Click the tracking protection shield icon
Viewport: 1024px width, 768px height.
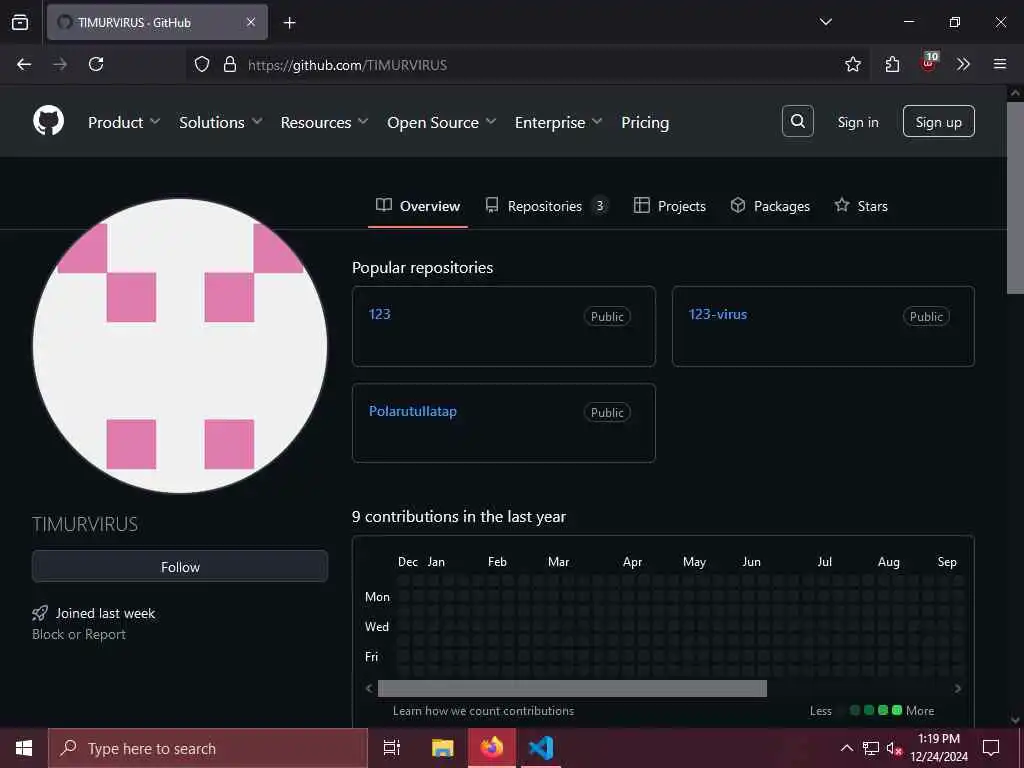[x=202, y=64]
